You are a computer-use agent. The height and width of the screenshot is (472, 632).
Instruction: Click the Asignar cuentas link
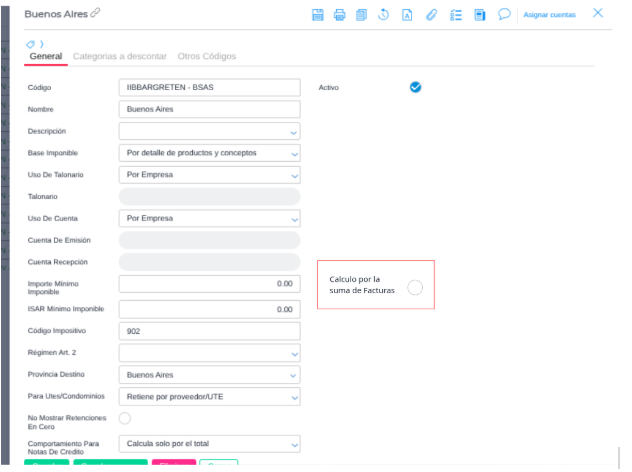pos(549,15)
